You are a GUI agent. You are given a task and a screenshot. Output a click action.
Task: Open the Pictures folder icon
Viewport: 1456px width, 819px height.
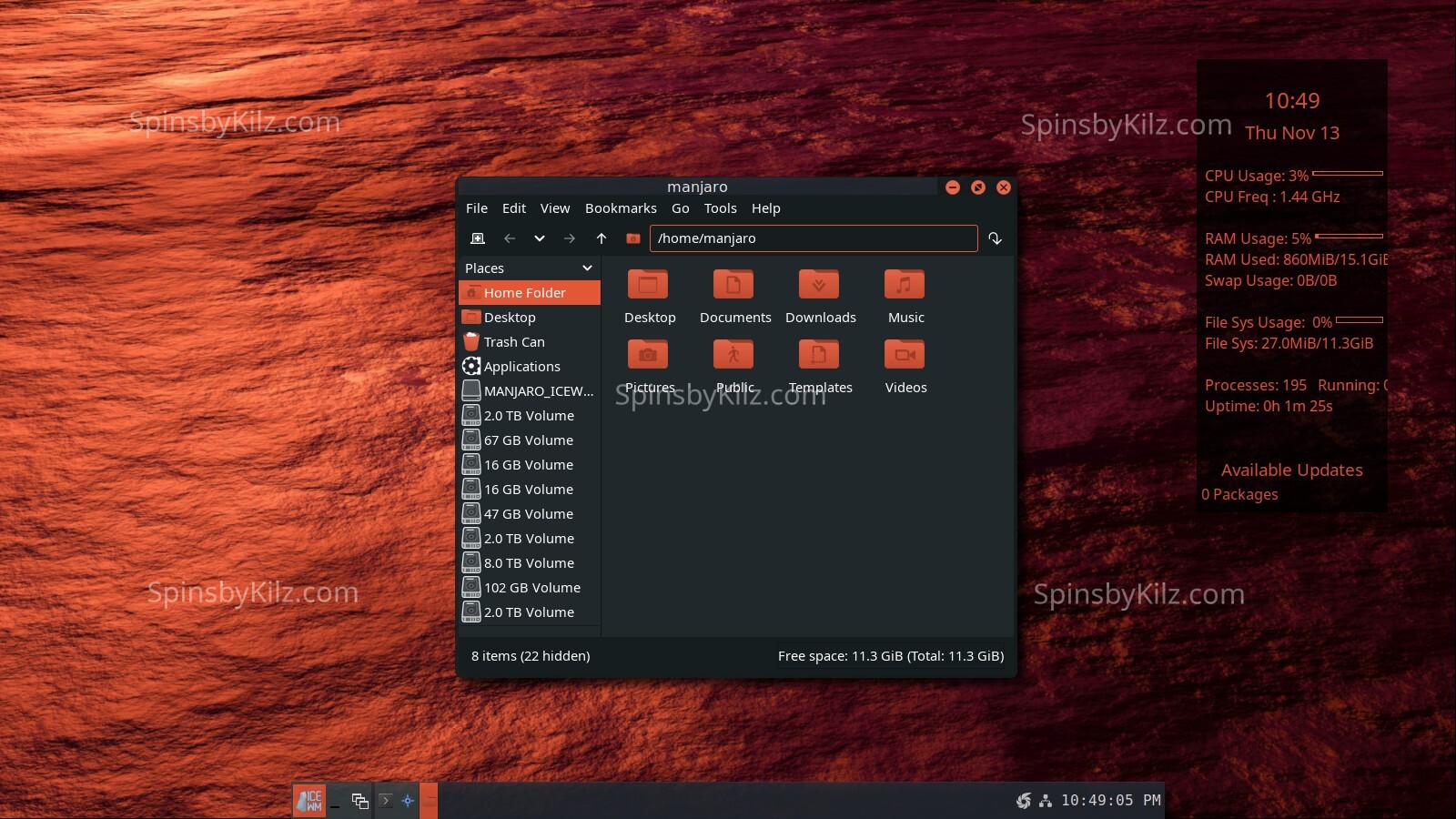pos(648,355)
